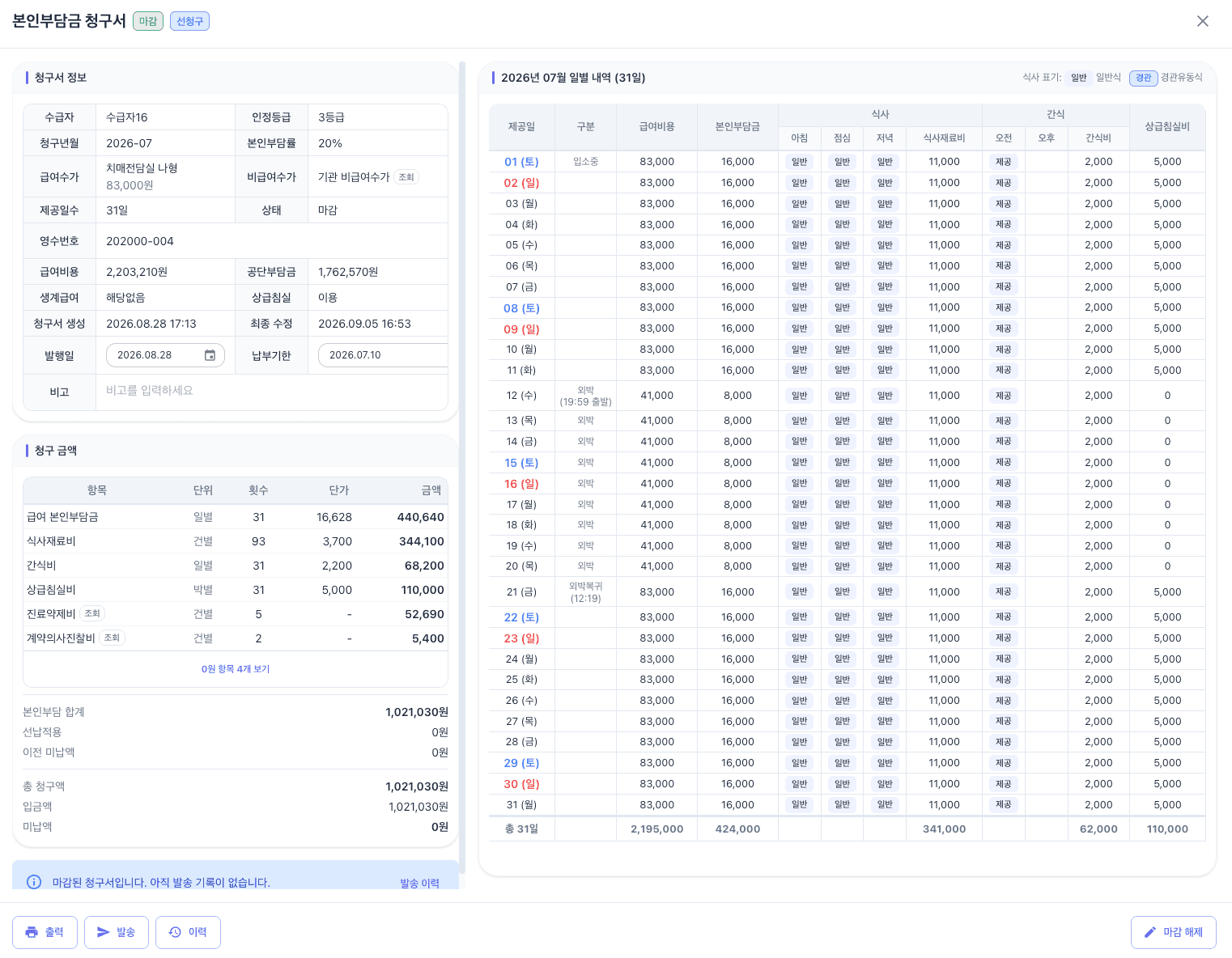Open the calendar icon in 발행일 field
Screen dimensions: 1232x958
coord(210,355)
